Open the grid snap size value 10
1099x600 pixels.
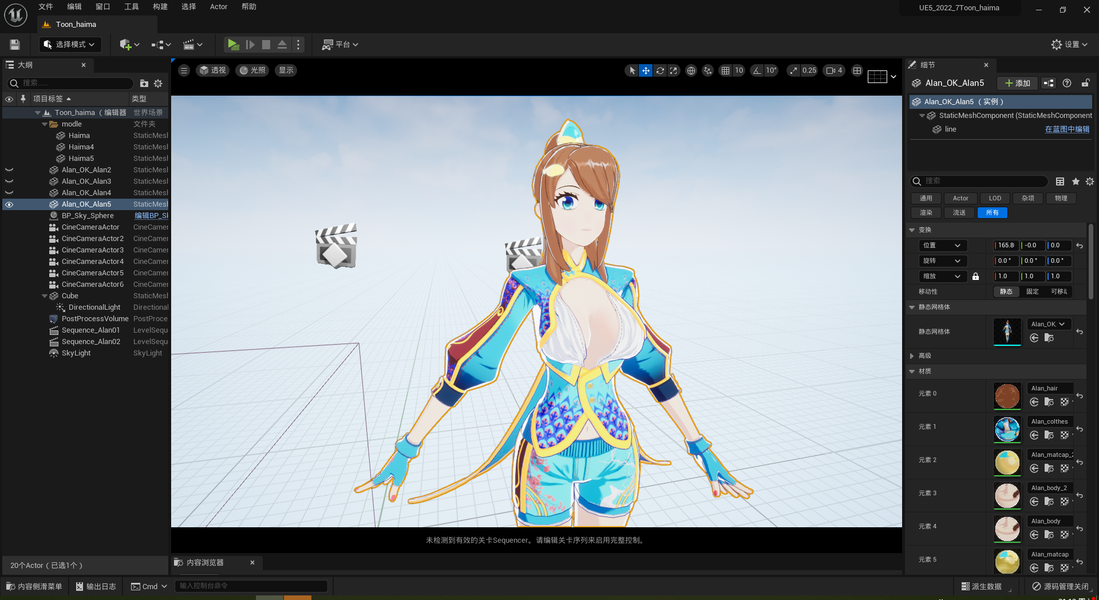[739, 70]
